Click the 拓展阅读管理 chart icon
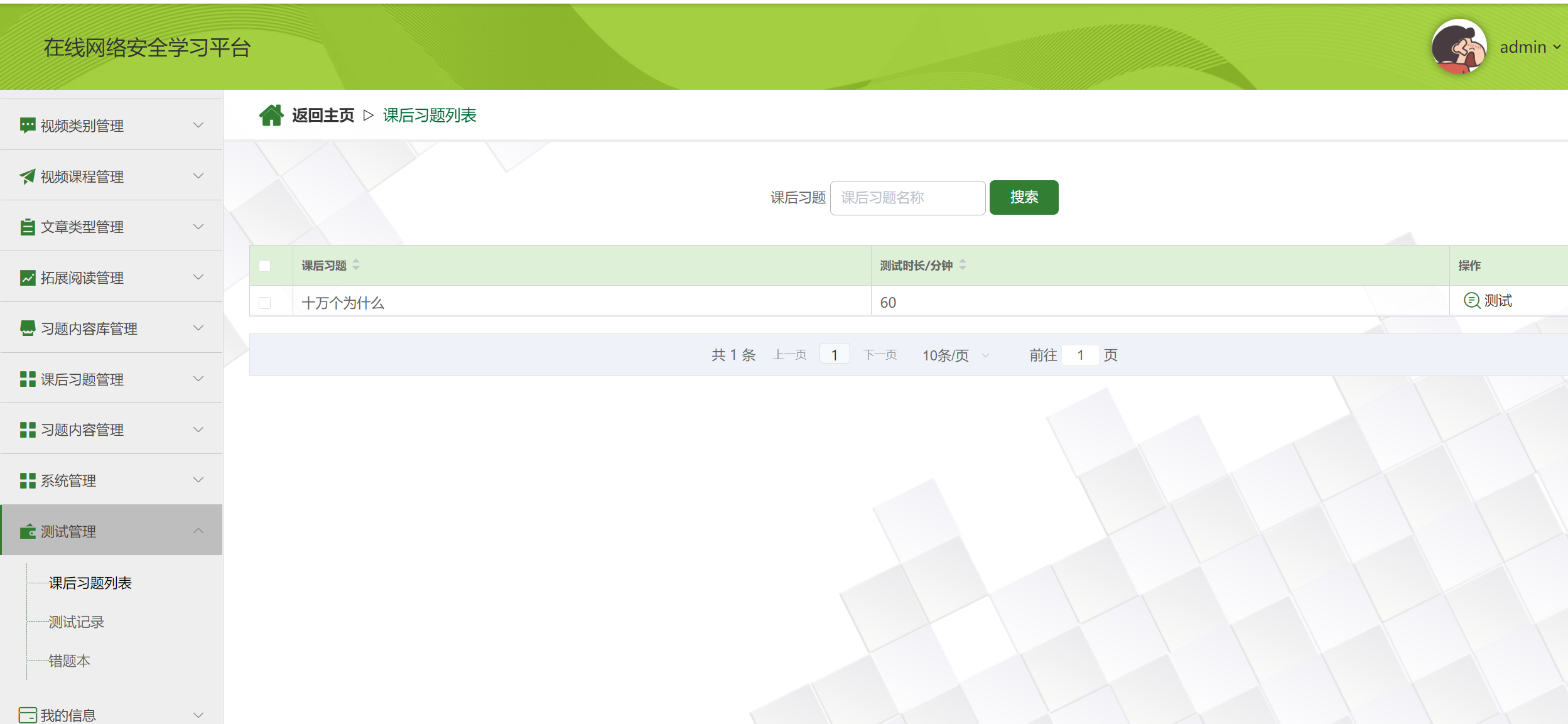 [x=26, y=278]
